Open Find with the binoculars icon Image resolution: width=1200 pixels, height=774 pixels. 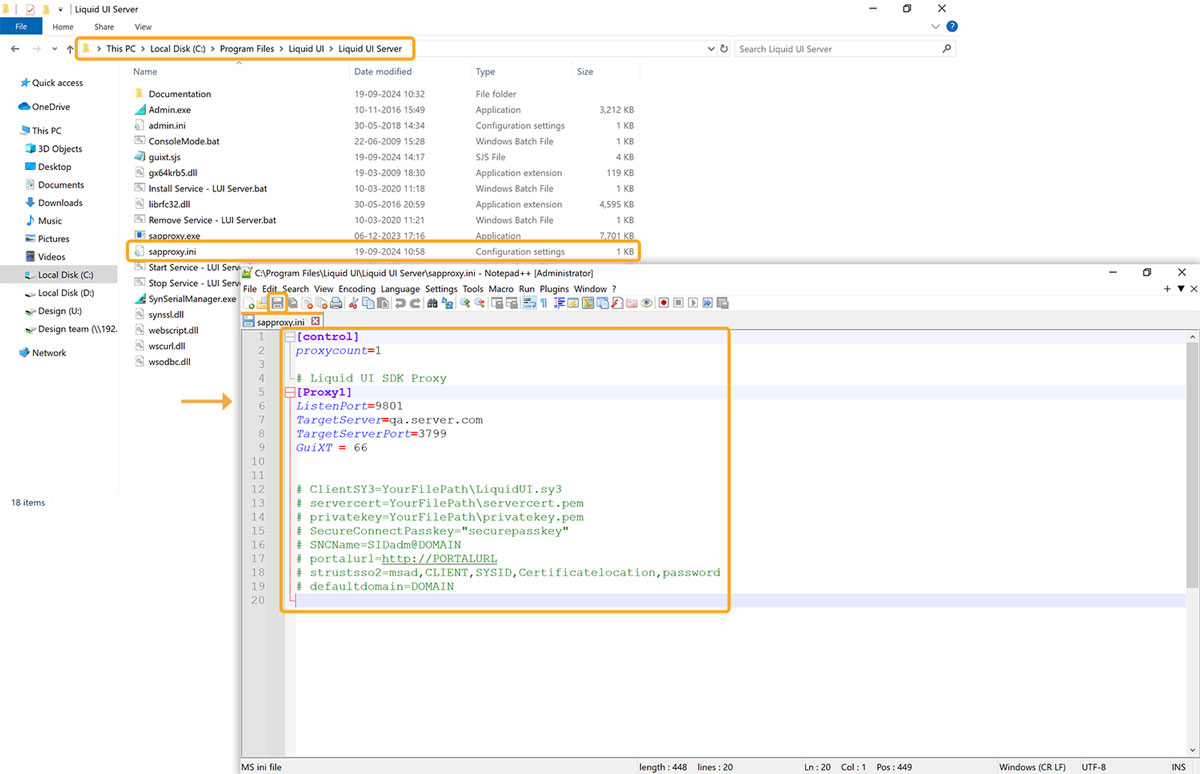coord(432,303)
